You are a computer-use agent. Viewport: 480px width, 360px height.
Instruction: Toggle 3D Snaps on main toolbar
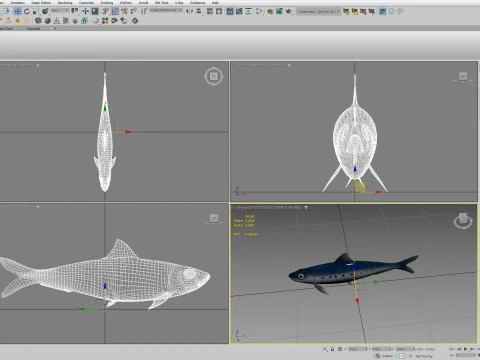(105, 11)
